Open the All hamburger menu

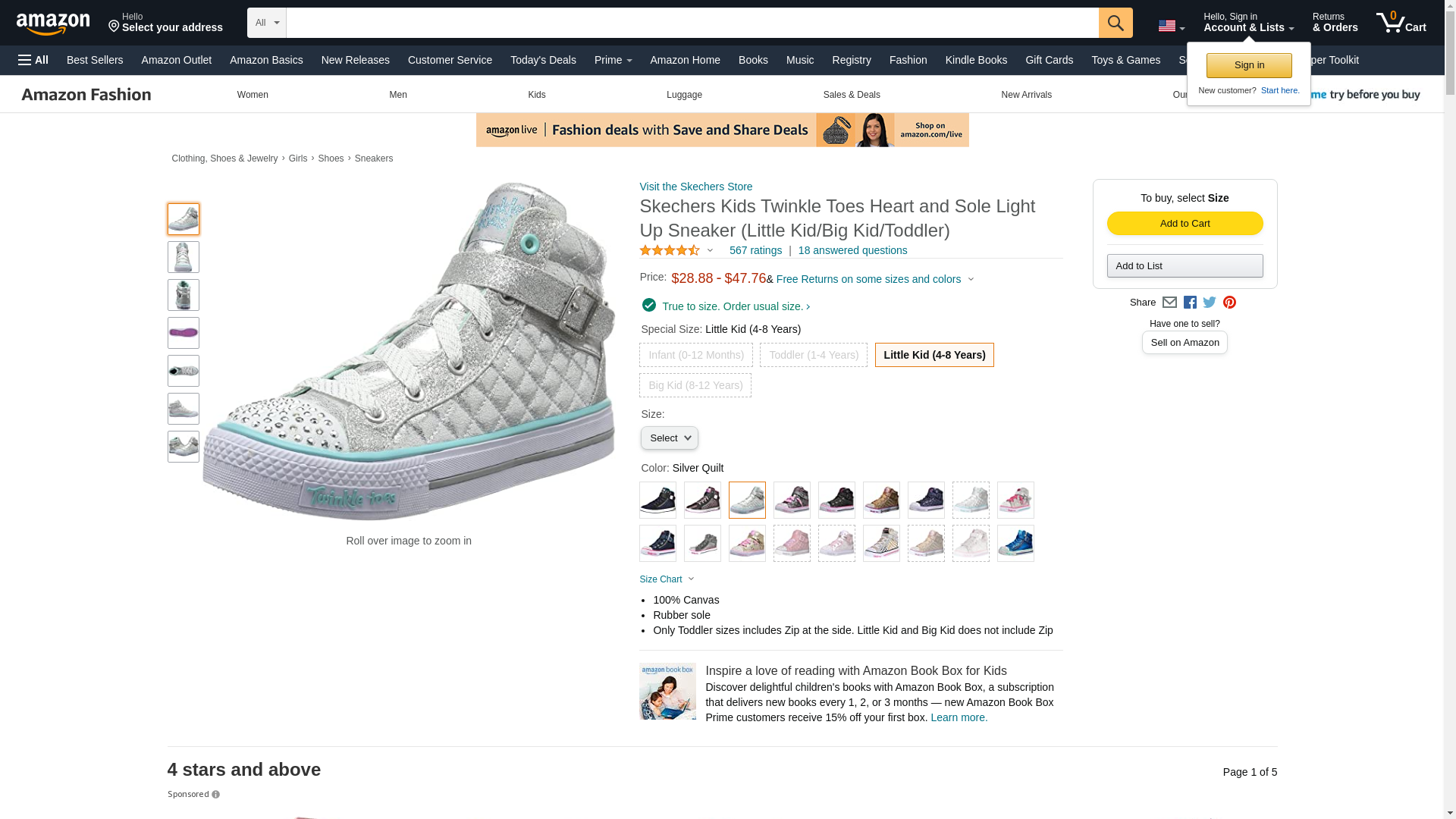click(x=33, y=60)
